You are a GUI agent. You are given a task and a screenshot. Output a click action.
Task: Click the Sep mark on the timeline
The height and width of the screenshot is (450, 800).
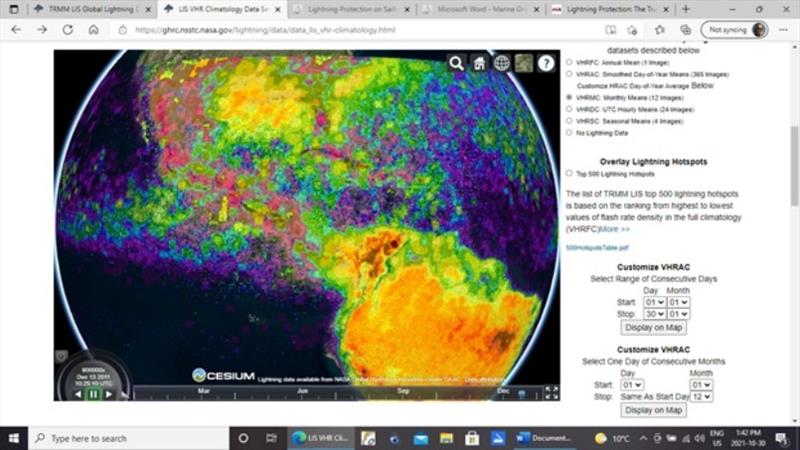(x=403, y=391)
